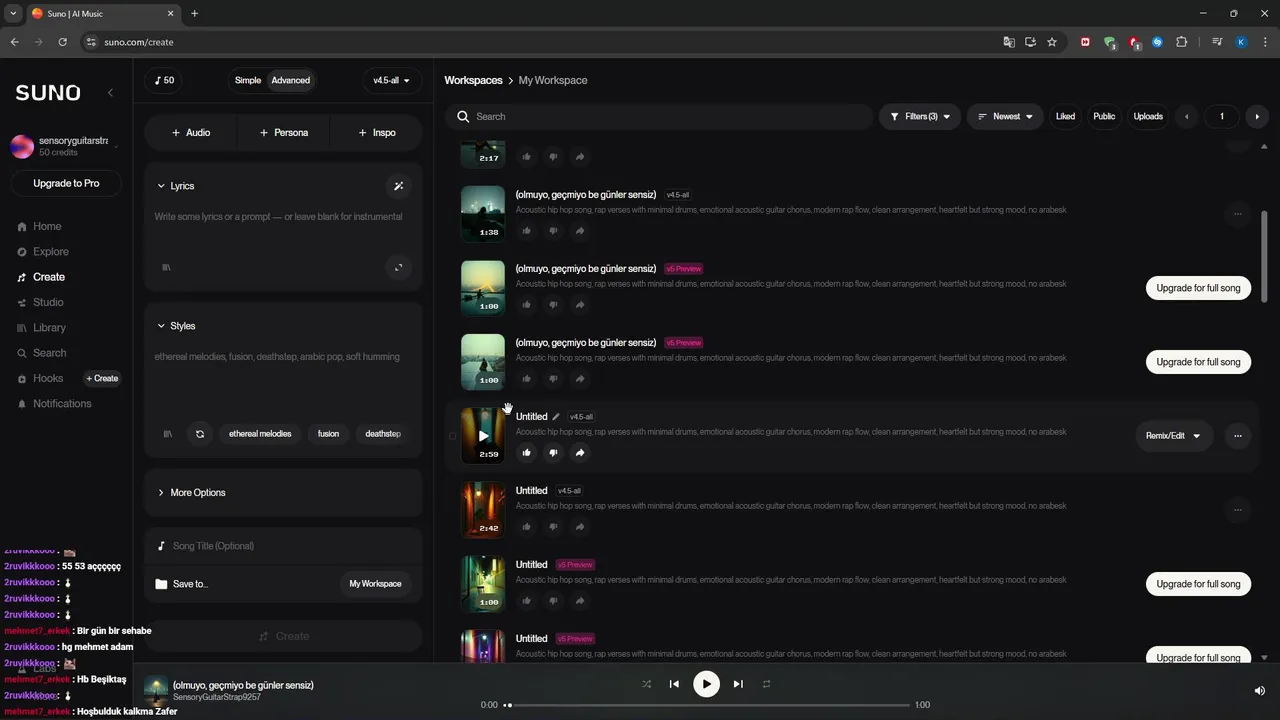Screen dimensions: 1280x720
Task: Open more options for the 2:59 Untitled song
Action: [x=1238, y=436]
